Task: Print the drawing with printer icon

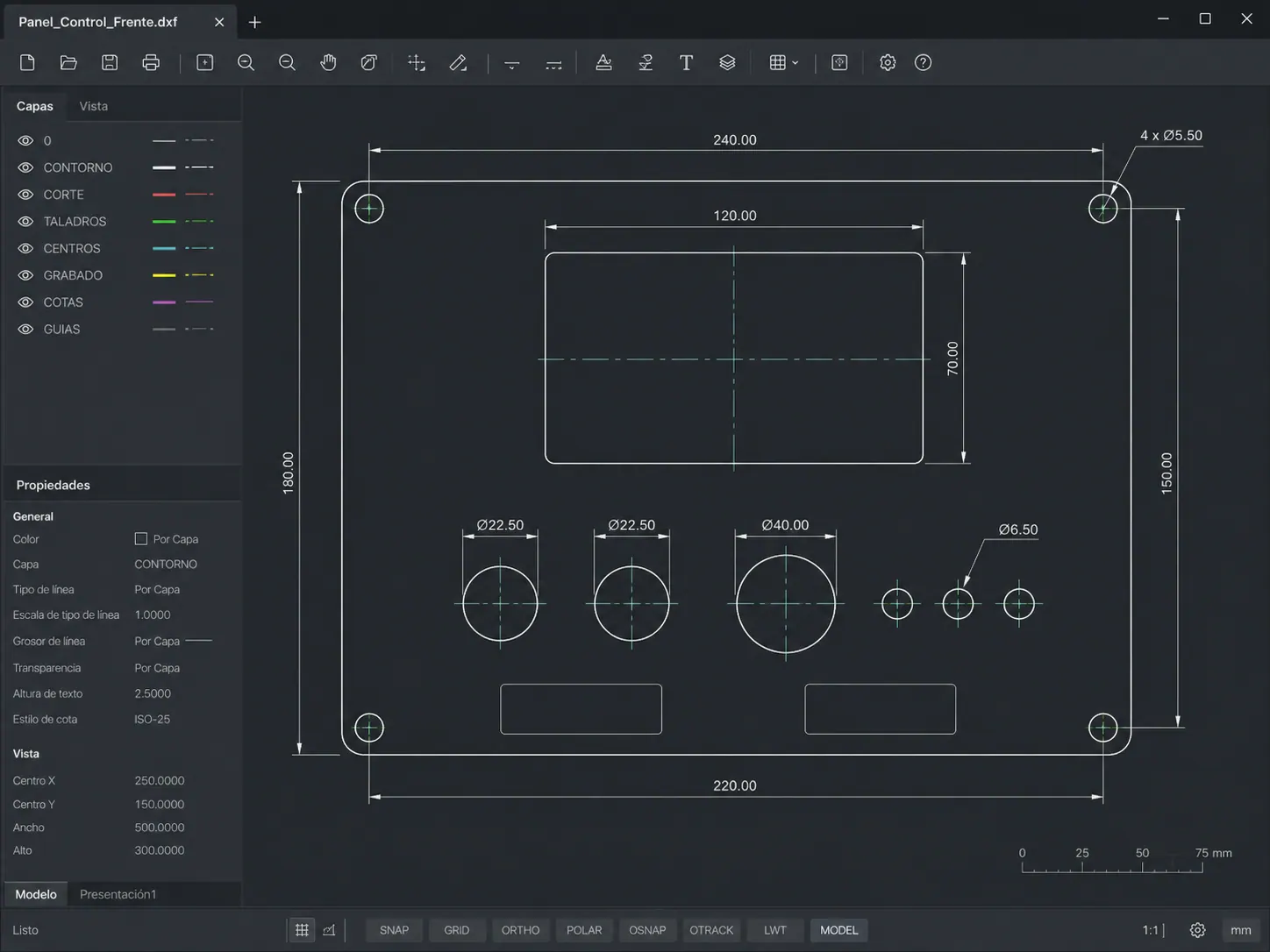Action: pyautogui.click(x=151, y=62)
